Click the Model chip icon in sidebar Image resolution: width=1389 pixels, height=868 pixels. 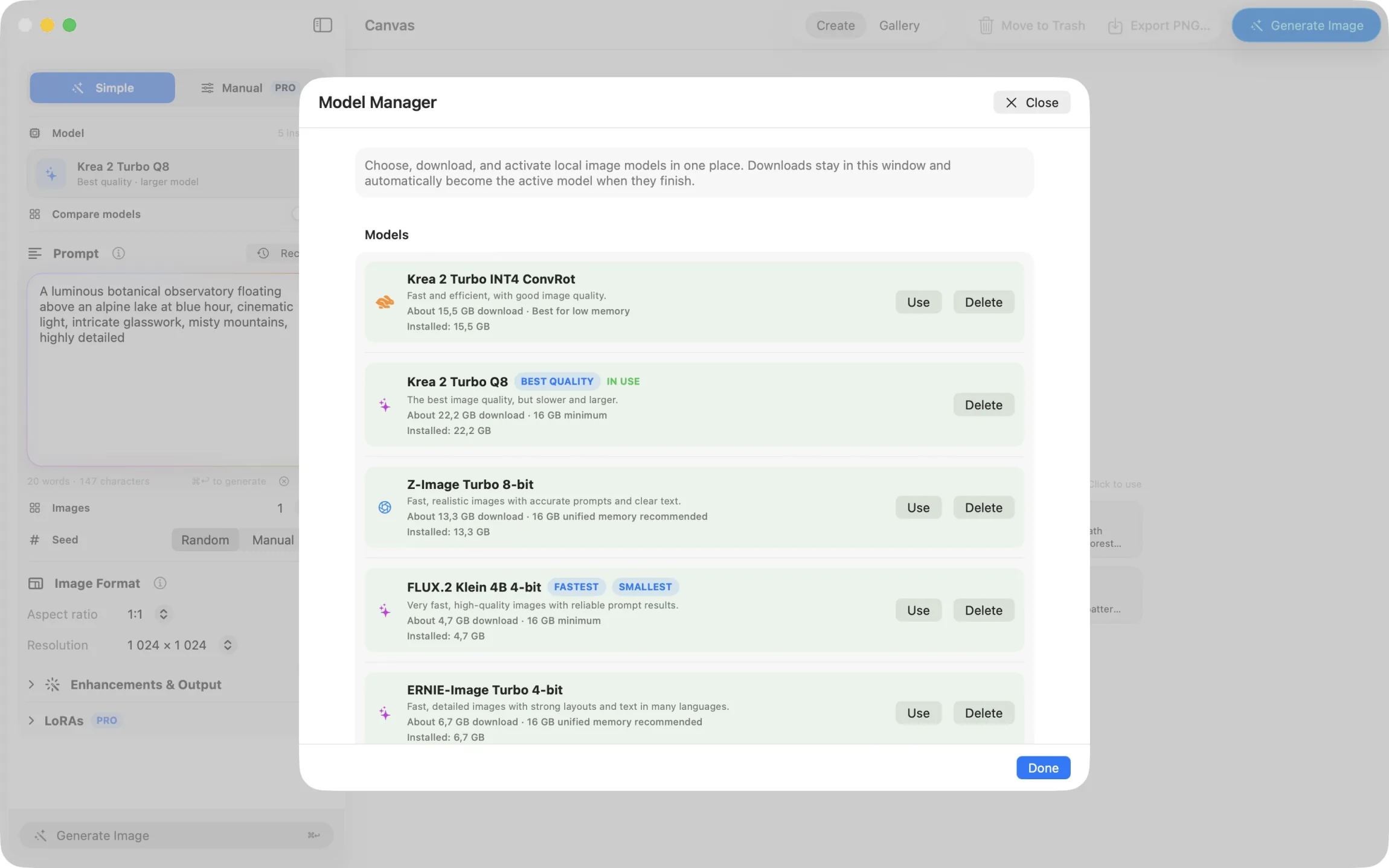(35, 133)
